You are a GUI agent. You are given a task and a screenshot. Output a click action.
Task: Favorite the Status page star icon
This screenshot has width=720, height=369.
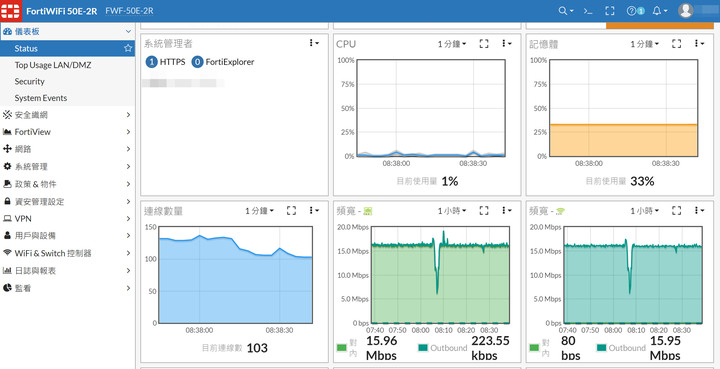pyautogui.click(x=128, y=48)
